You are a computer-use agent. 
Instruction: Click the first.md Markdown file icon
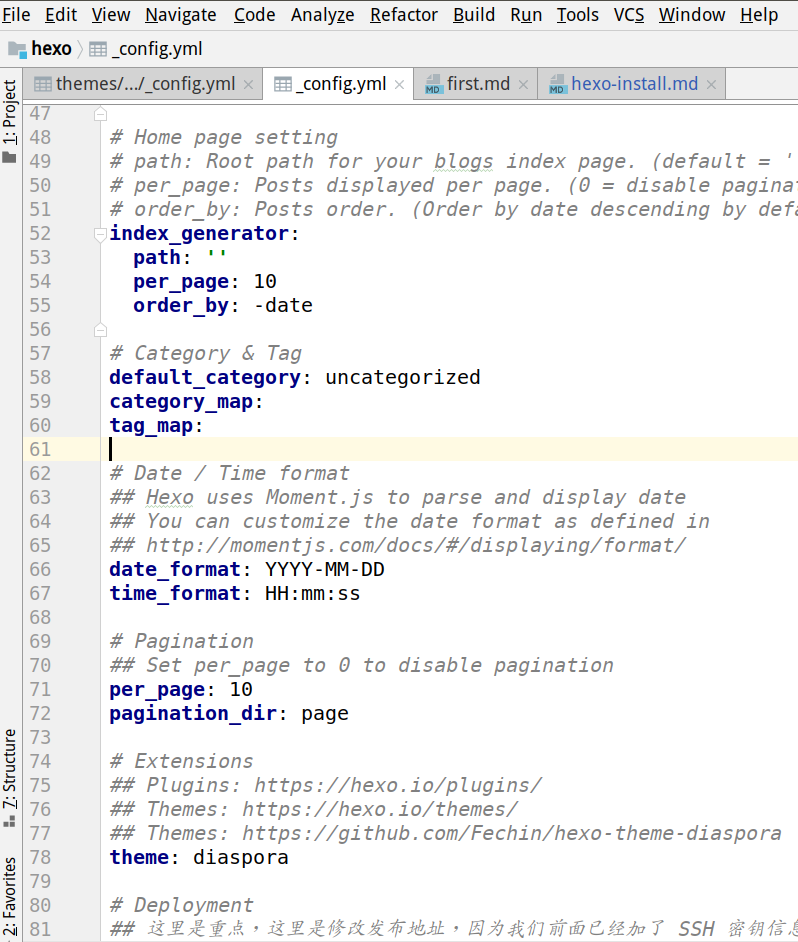coord(433,85)
